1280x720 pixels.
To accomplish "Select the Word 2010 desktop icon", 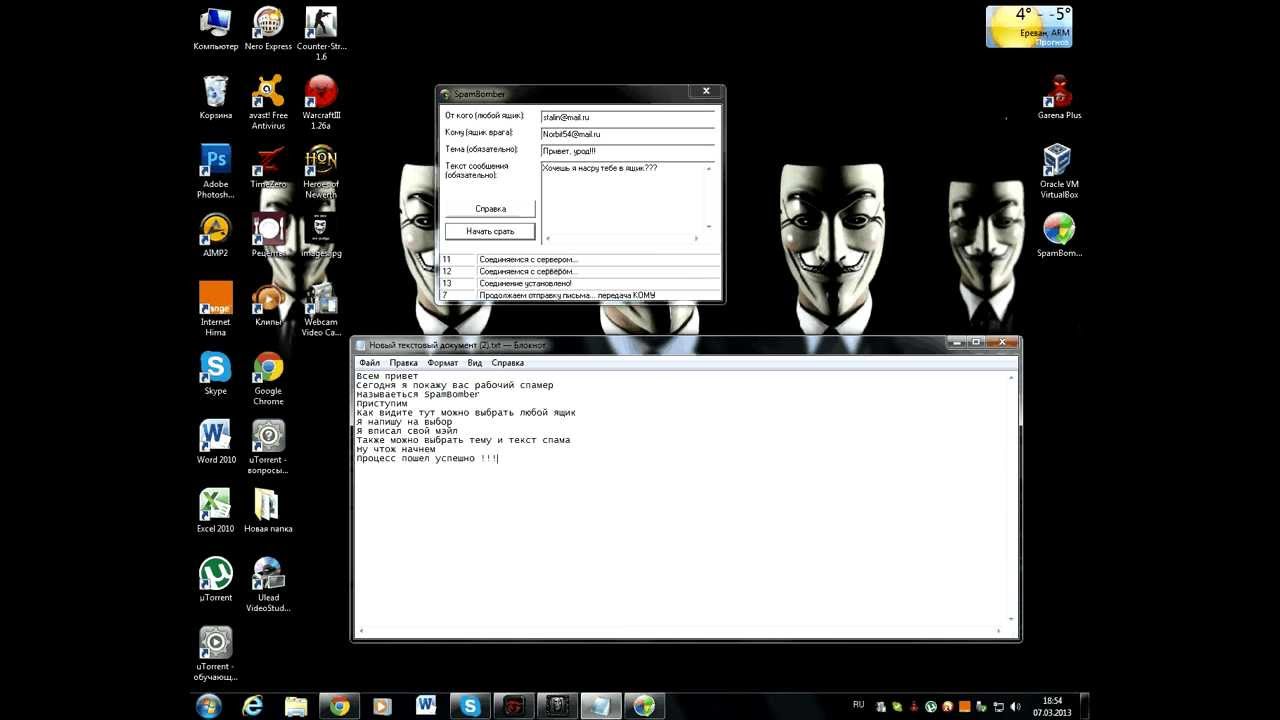I will pyautogui.click(x=216, y=443).
